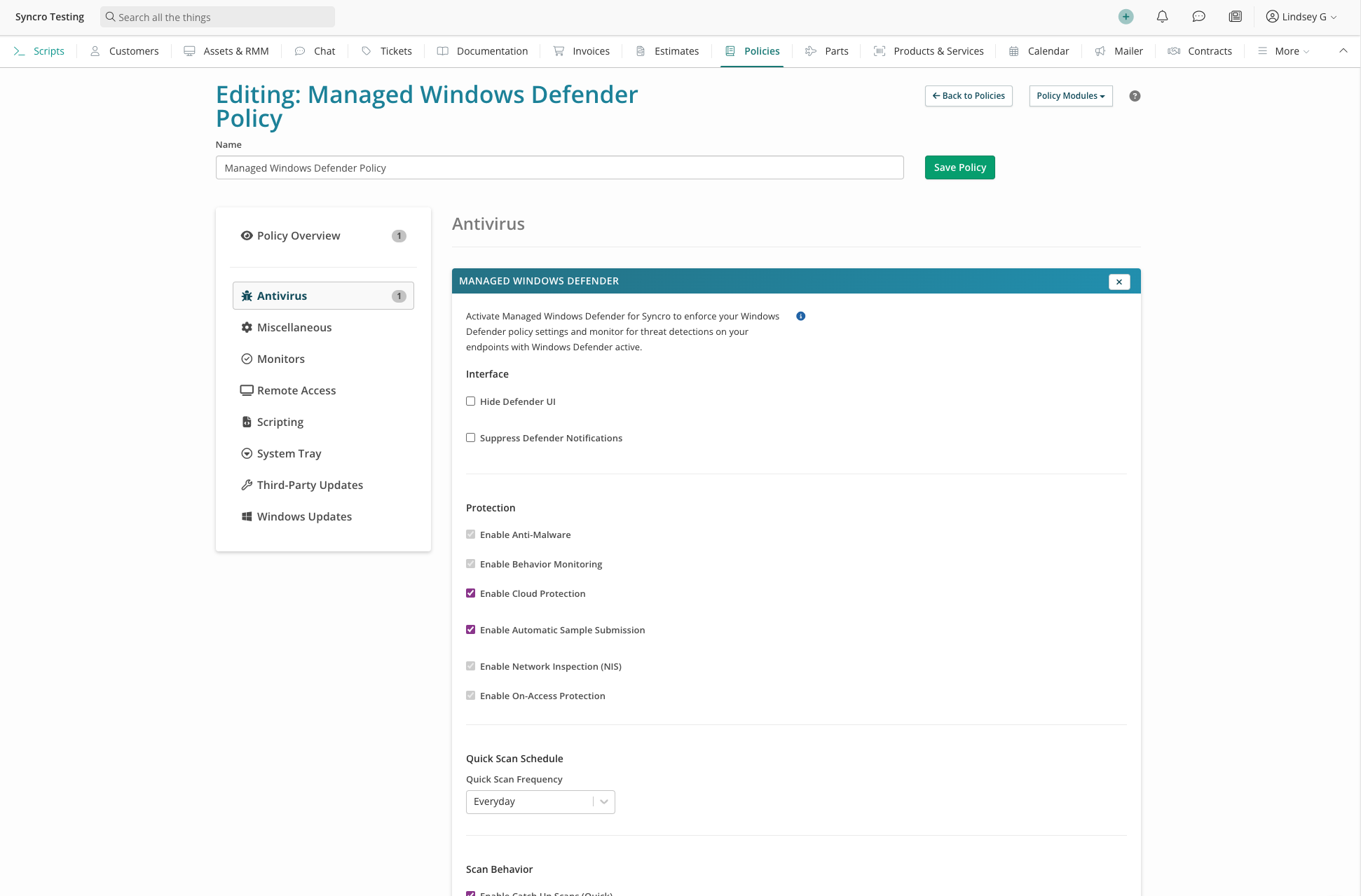The image size is (1361, 896).
Task: Open the notifications bell
Action: coord(1162,16)
